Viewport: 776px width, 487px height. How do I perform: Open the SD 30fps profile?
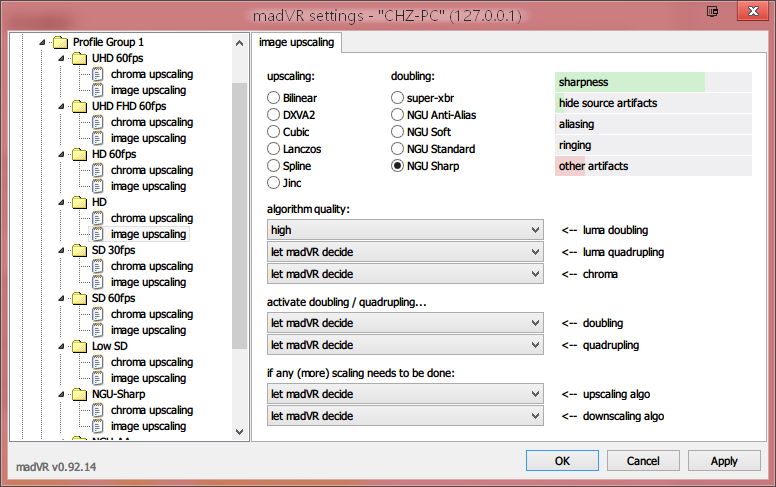pos(113,250)
